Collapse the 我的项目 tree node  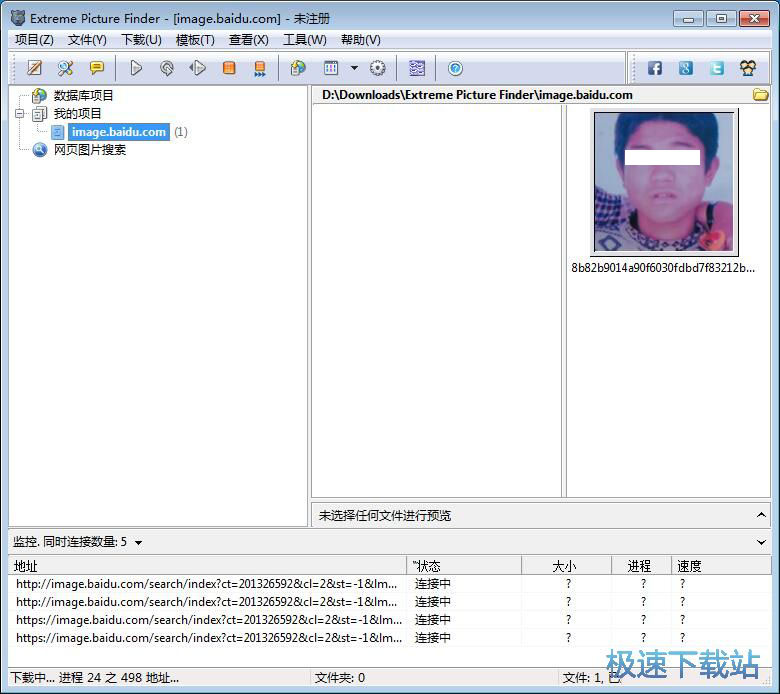(x=20, y=114)
